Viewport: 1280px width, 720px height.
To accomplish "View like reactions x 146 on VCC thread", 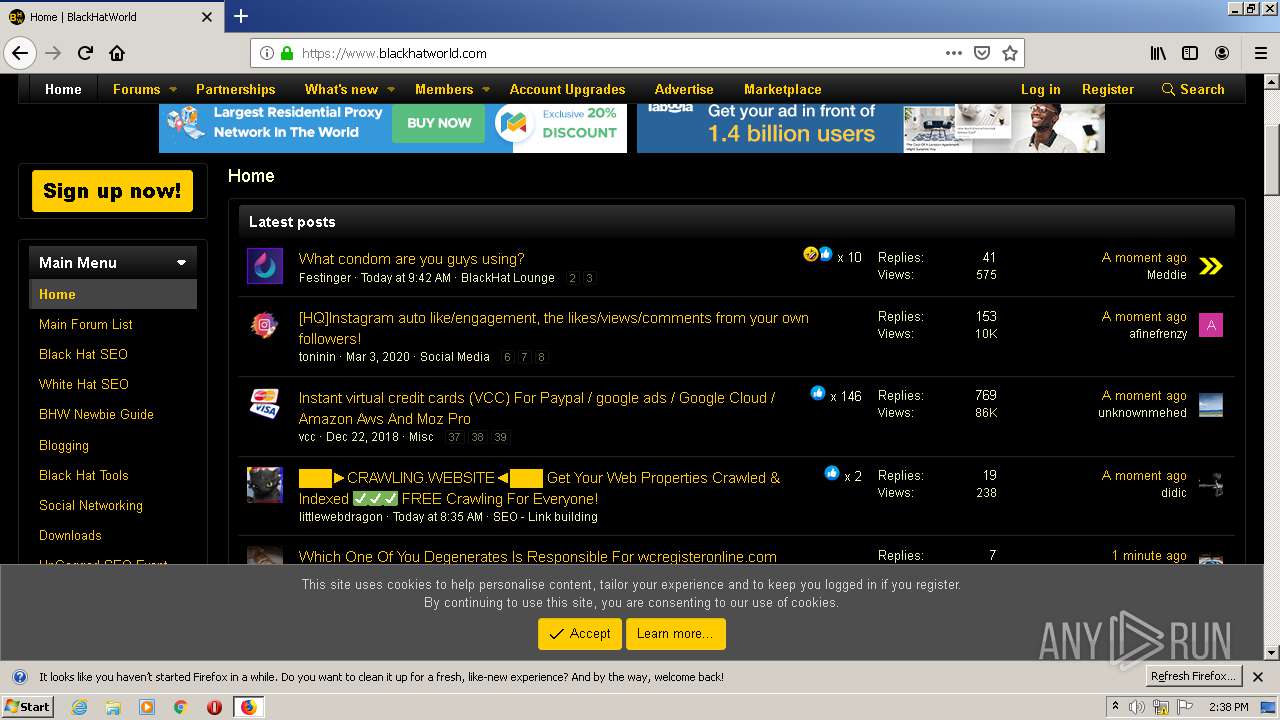I will 836,395.
